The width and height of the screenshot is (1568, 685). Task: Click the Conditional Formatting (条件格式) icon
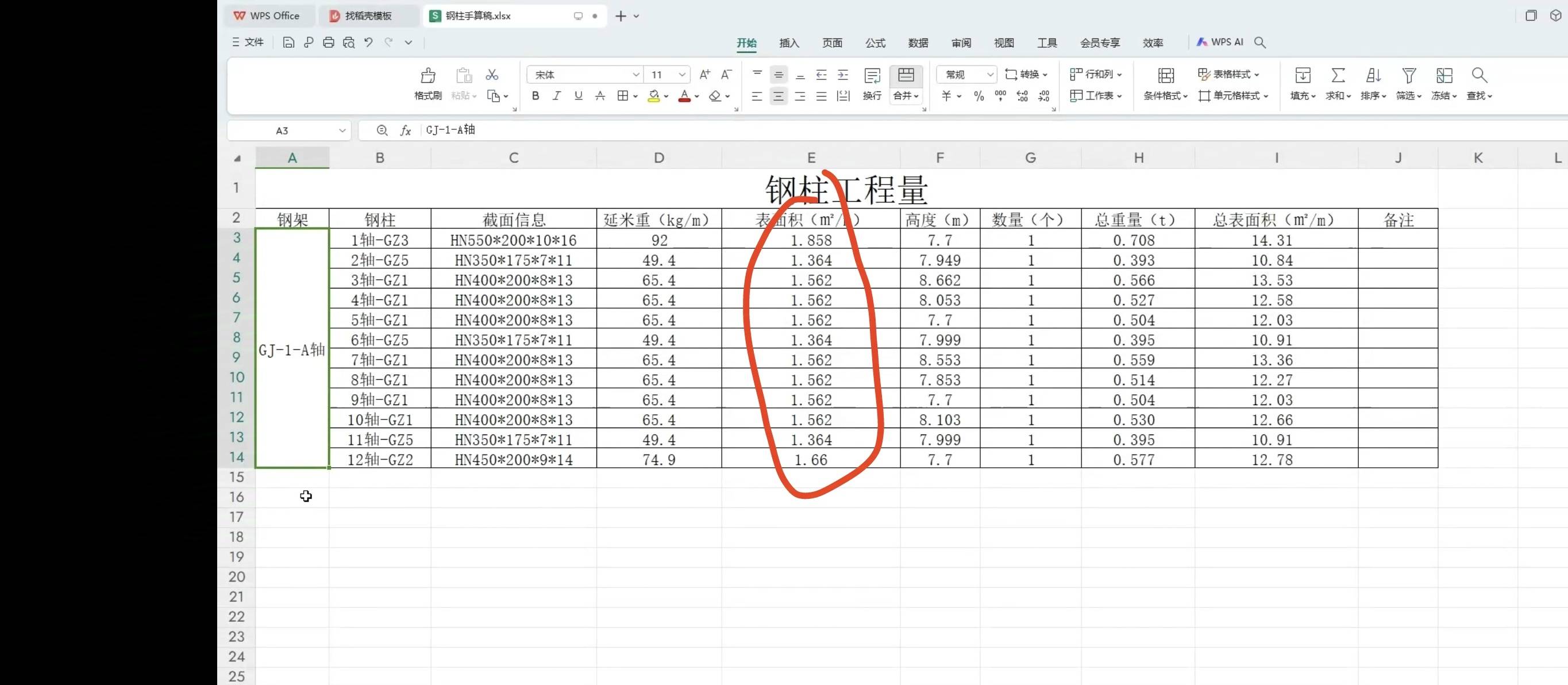[1166, 75]
